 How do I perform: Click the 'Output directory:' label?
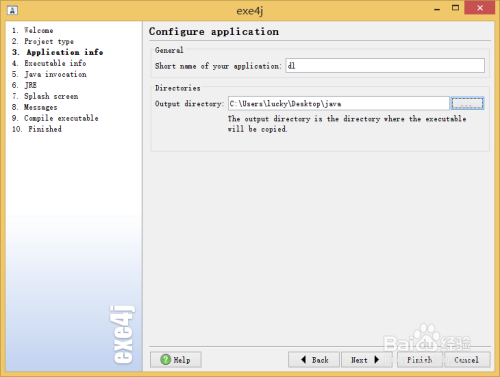189,104
